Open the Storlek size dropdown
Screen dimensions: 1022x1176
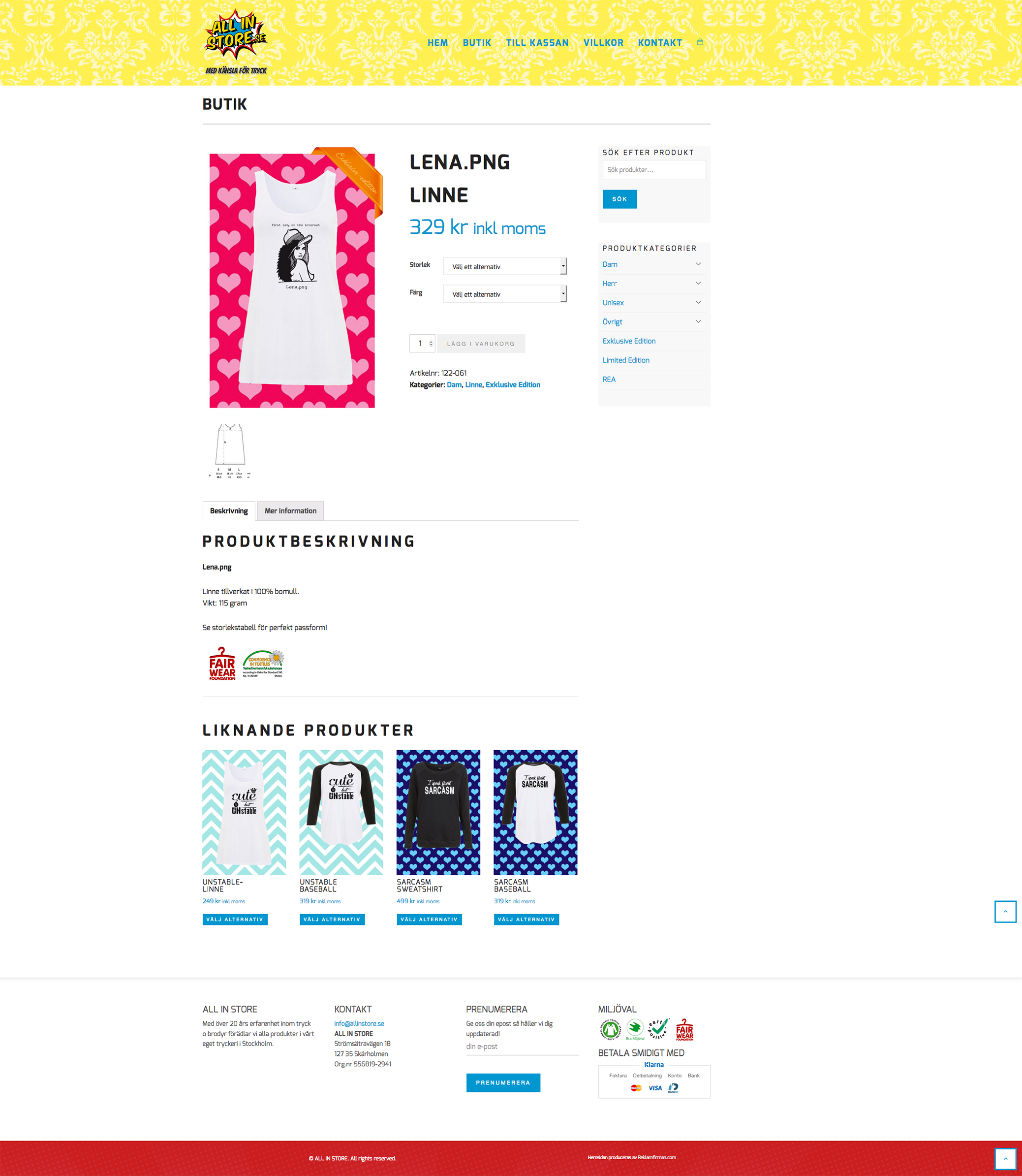coord(505,266)
